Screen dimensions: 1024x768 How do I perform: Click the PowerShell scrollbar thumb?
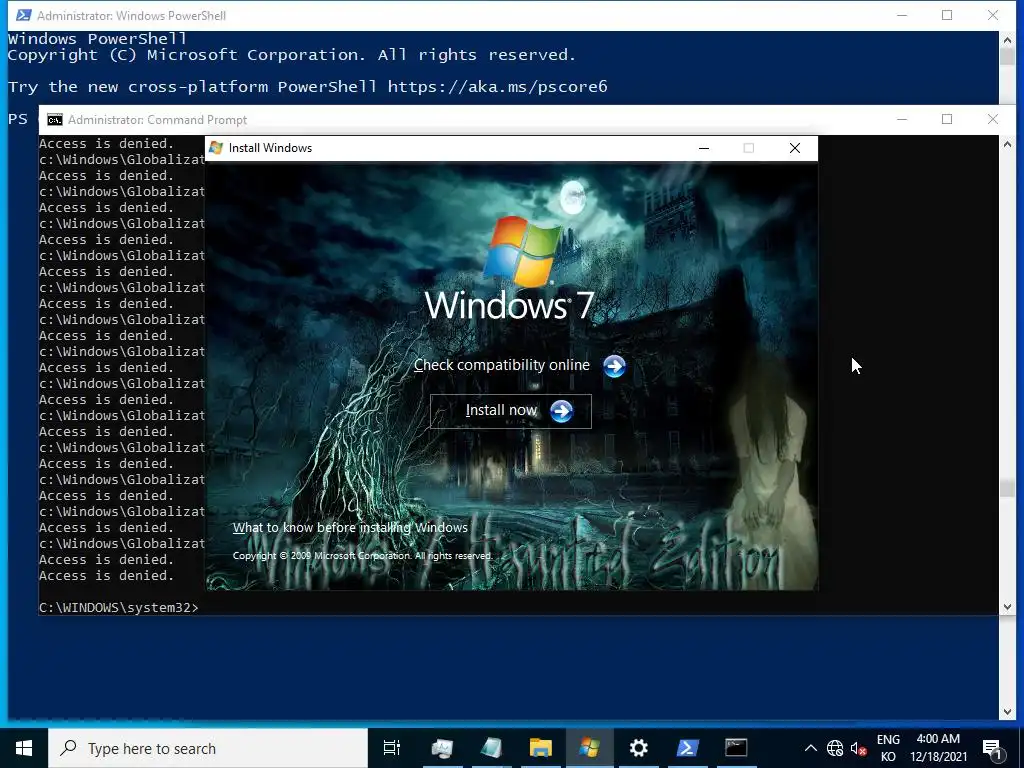point(1007,57)
